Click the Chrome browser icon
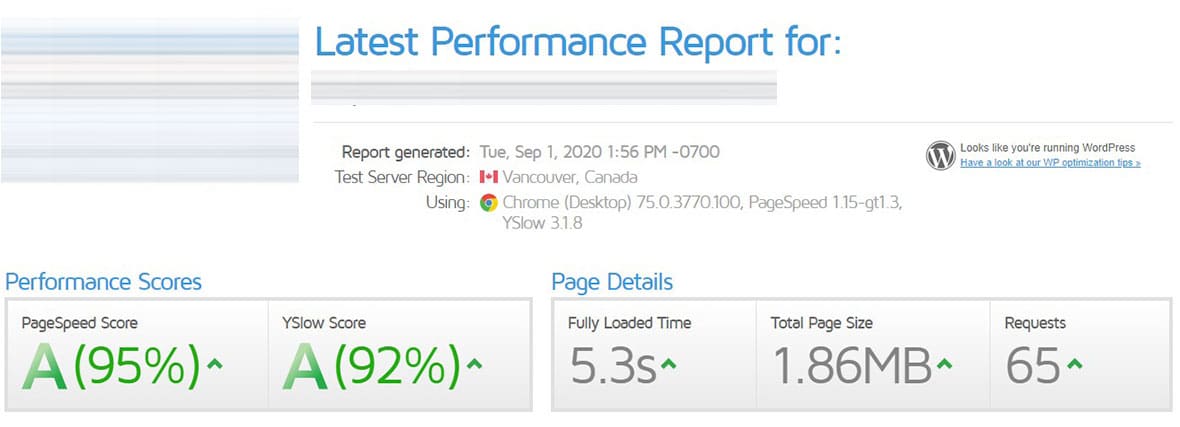 tap(488, 203)
